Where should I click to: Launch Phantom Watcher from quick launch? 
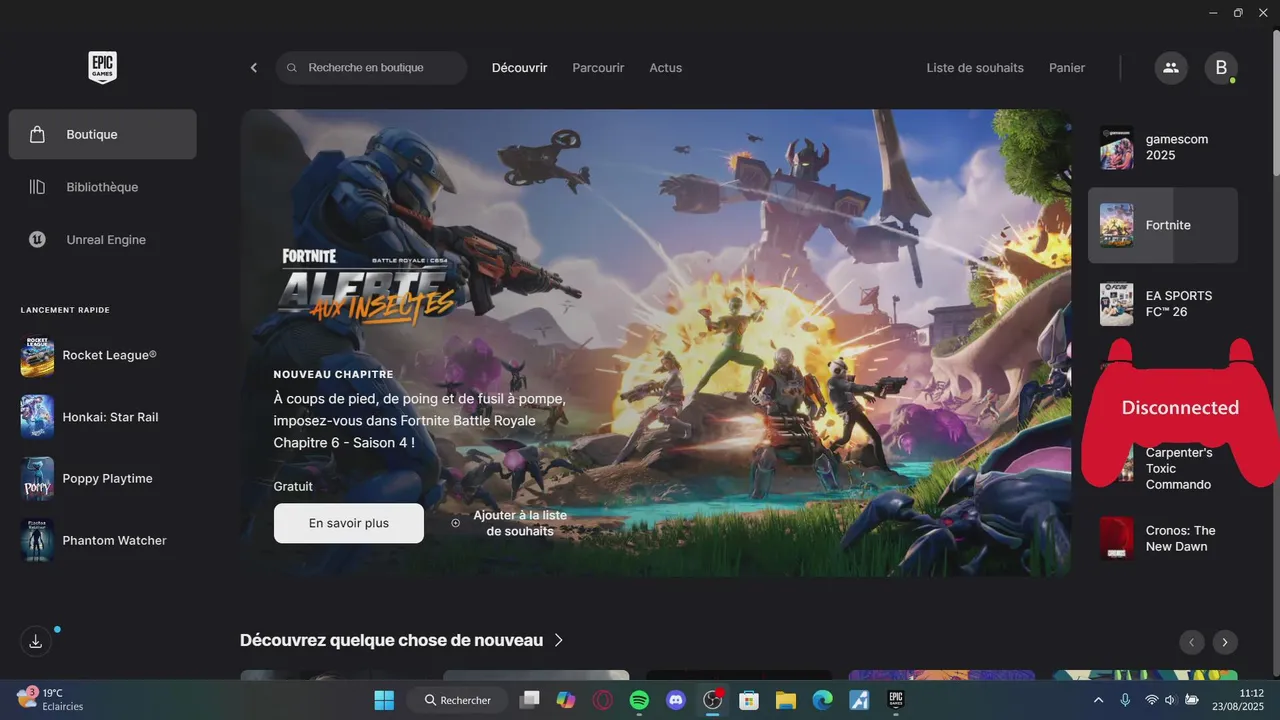click(94, 540)
